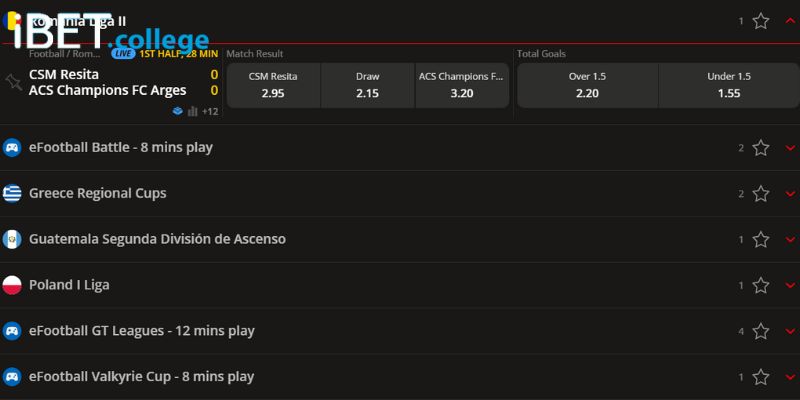The height and width of the screenshot is (400, 800).
Task: Toggle favorite star for eFootball Battle
Action: coord(760,147)
